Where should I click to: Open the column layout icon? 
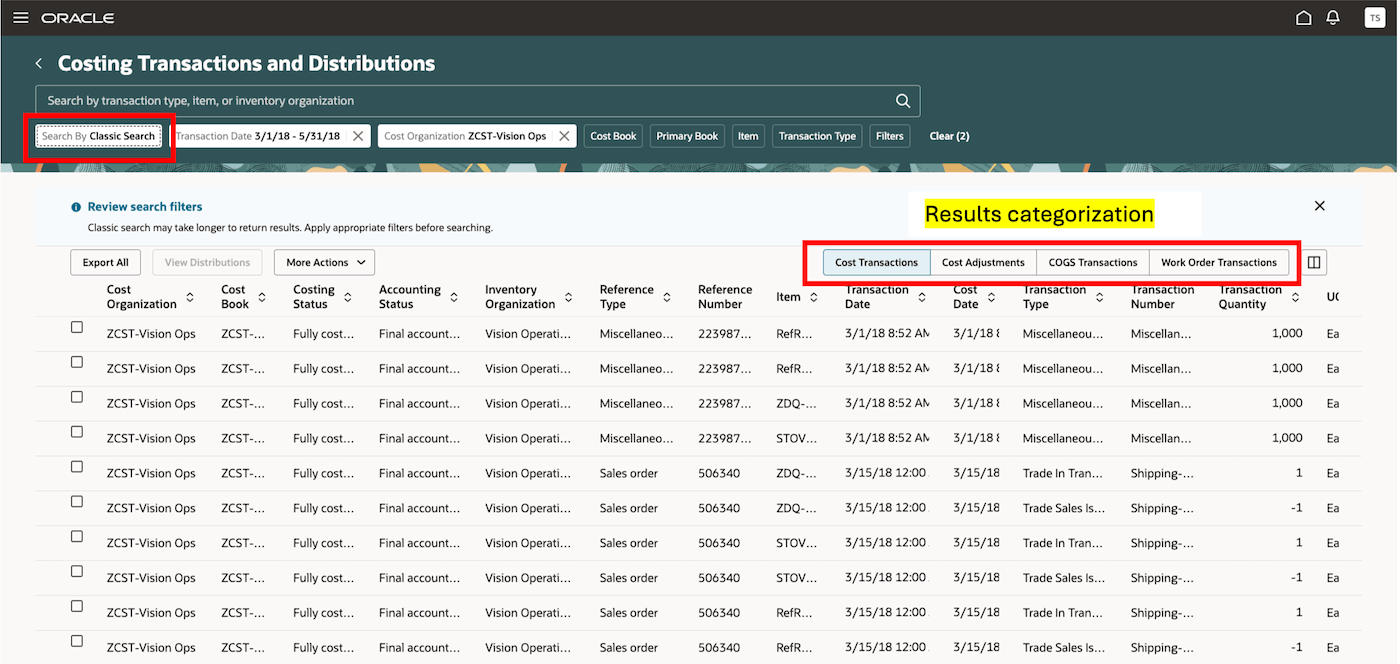(1314, 263)
